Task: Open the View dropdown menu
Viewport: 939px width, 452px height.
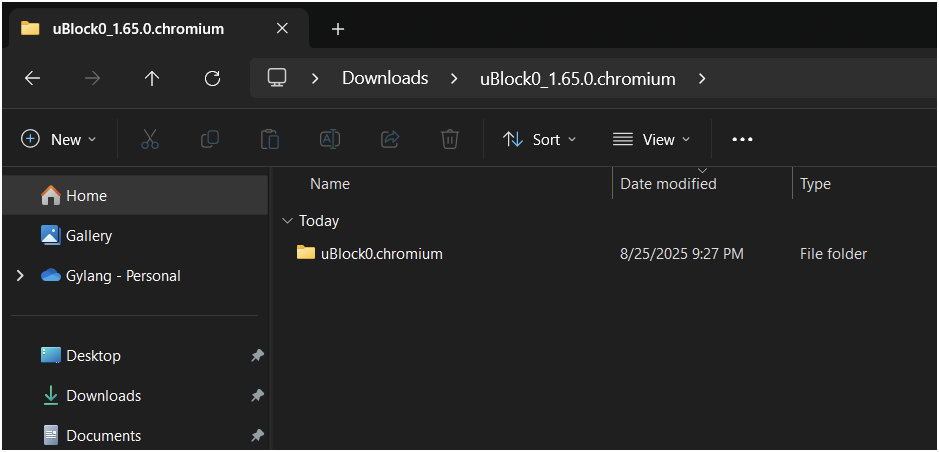Action: click(652, 139)
